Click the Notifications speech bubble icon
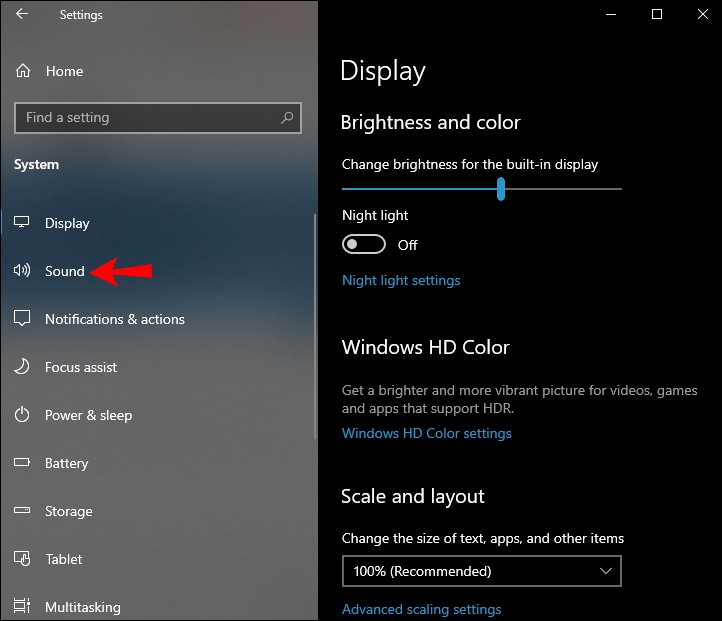The image size is (722, 621). pos(22,318)
